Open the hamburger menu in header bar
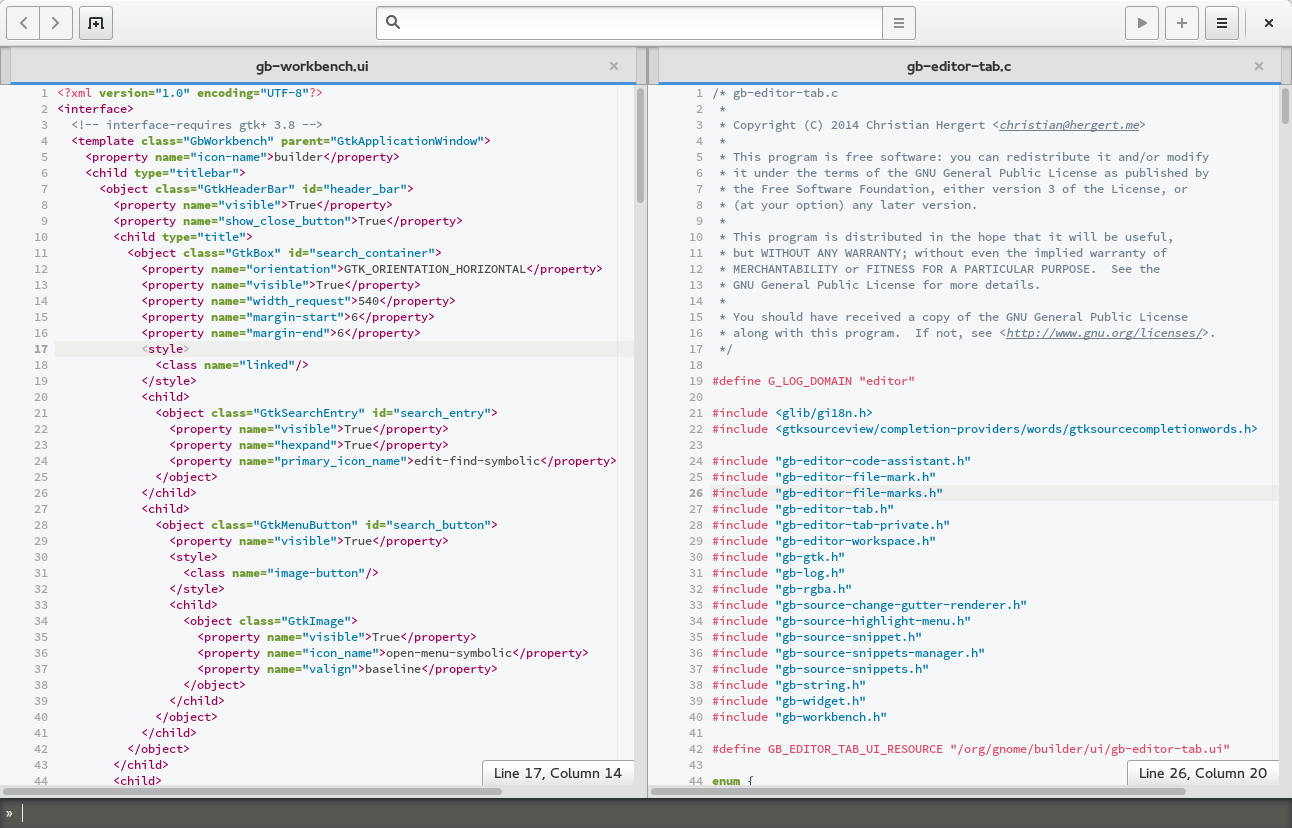This screenshot has height=828, width=1292. (1222, 23)
